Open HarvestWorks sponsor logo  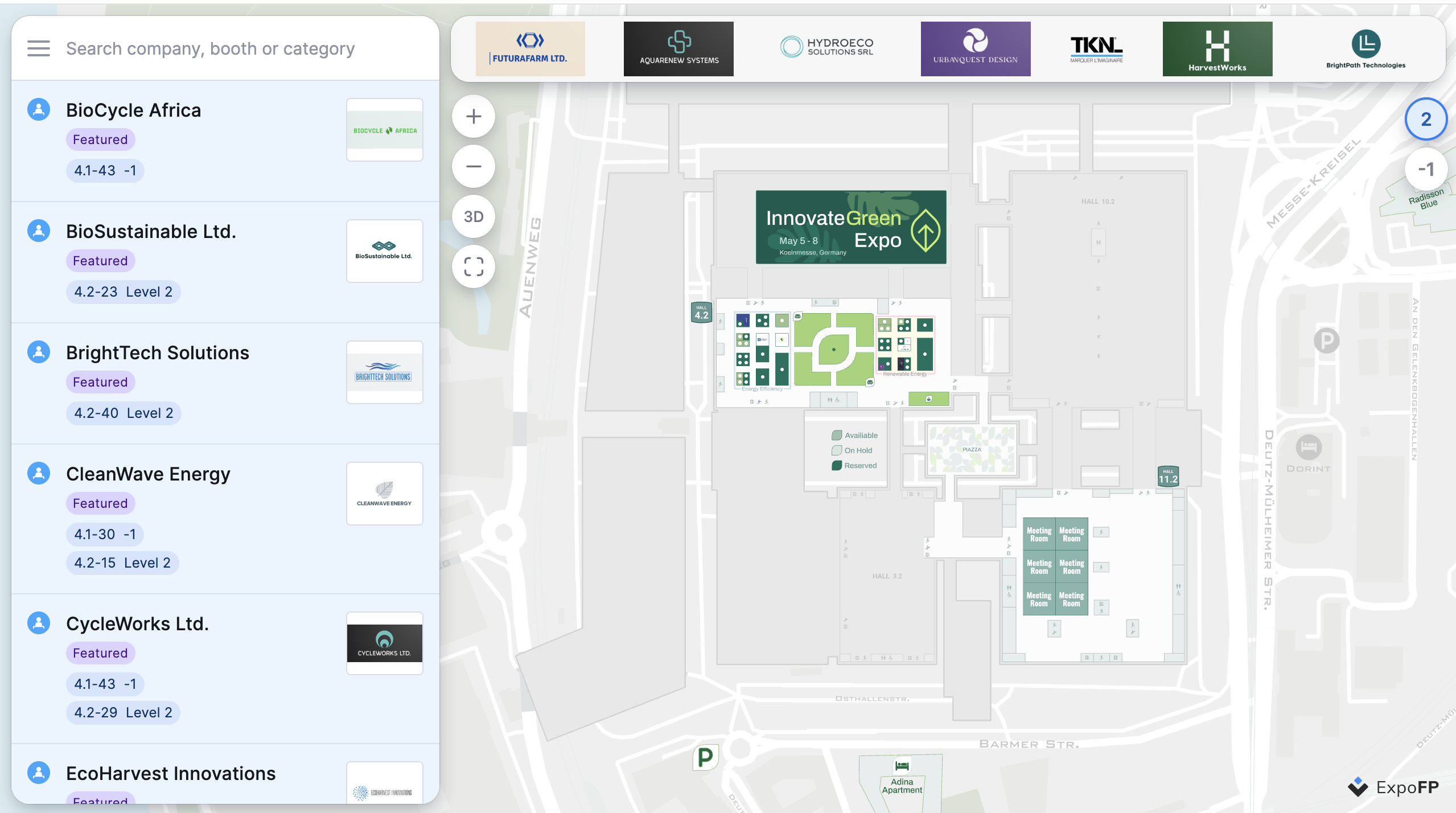[1217, 49]
